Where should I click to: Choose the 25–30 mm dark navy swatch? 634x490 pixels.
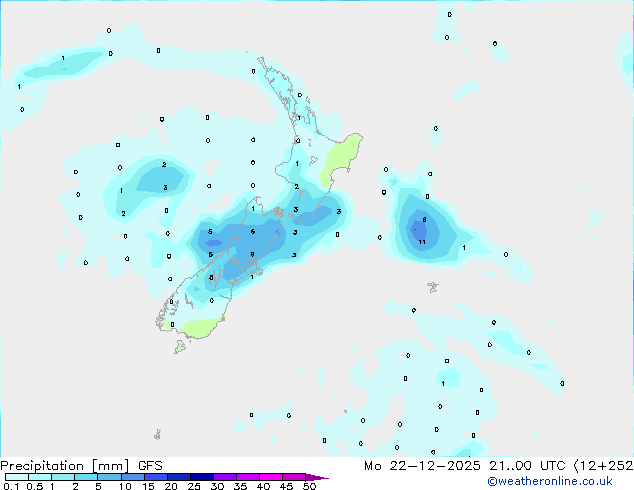click(x=201, y=477)
